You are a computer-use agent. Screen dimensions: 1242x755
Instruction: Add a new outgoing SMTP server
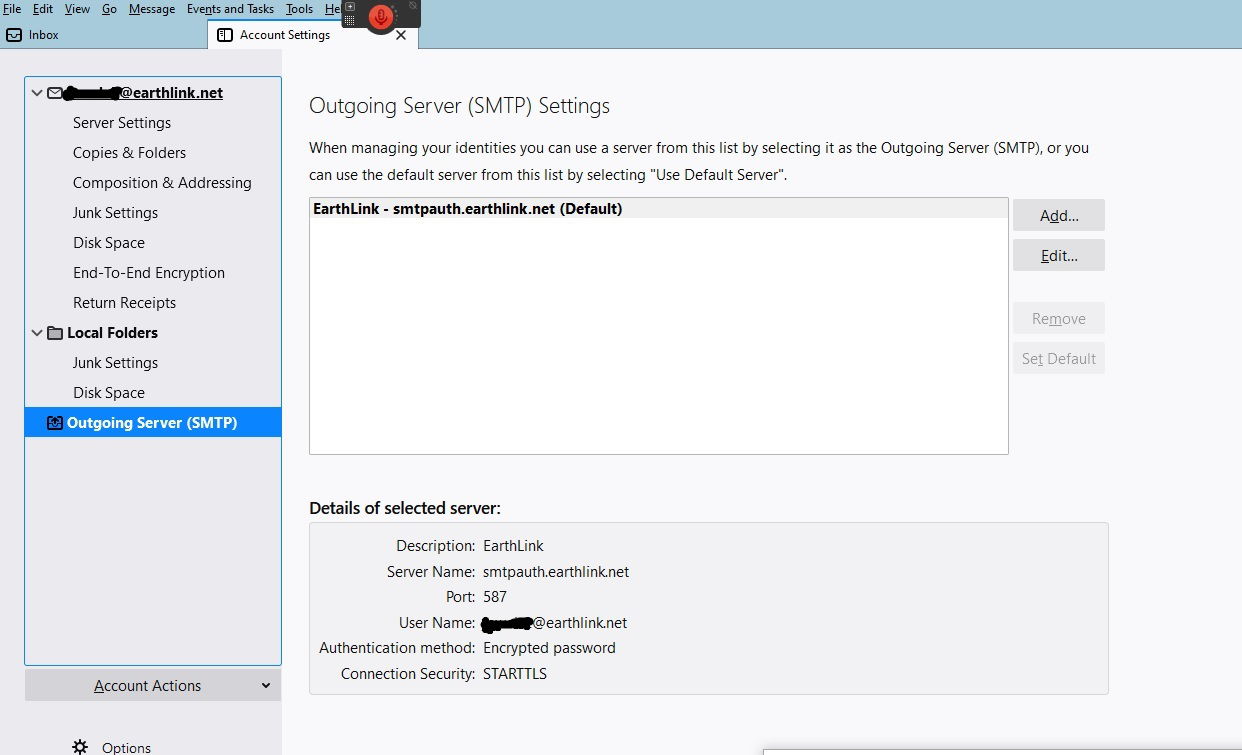coord(1059,215)
